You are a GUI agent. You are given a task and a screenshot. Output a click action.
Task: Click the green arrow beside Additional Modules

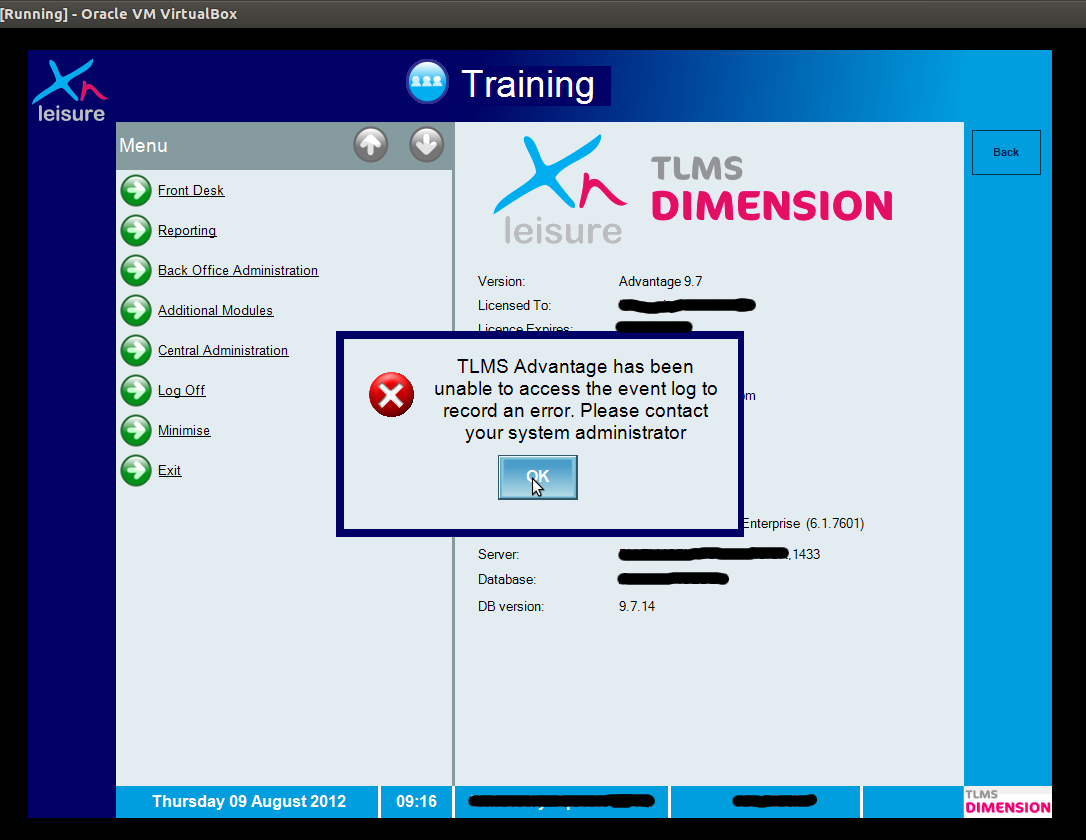(x=136, y=310)
